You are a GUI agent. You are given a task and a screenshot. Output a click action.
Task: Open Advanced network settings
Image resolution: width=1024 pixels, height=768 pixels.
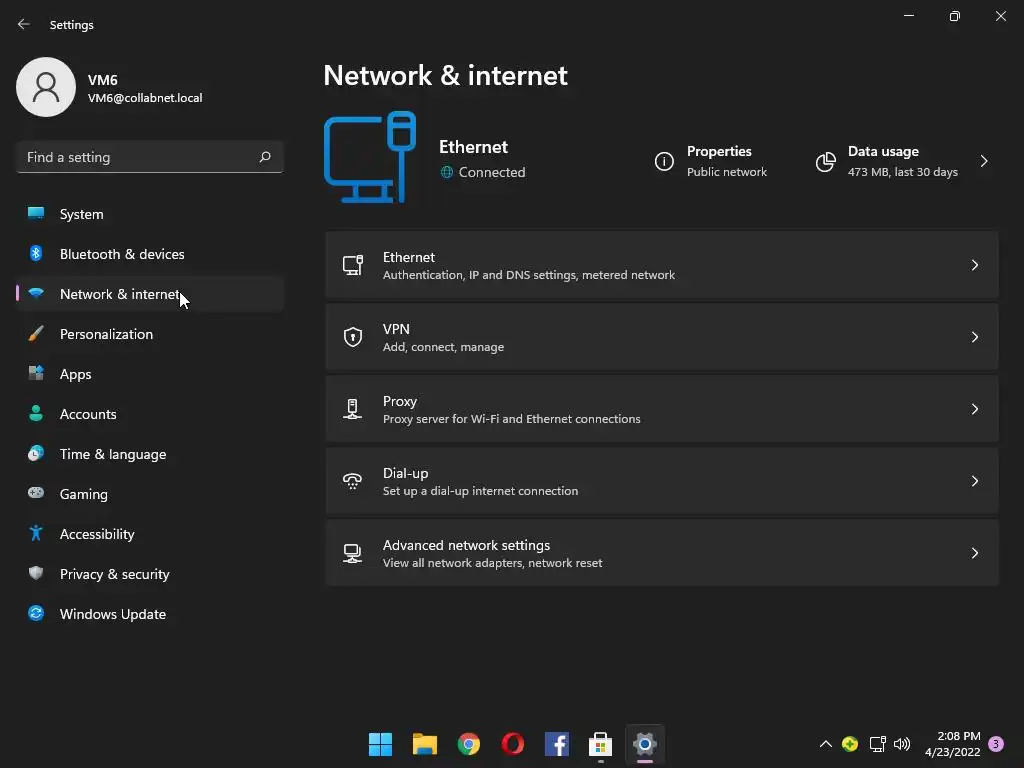tap(661, 553)
